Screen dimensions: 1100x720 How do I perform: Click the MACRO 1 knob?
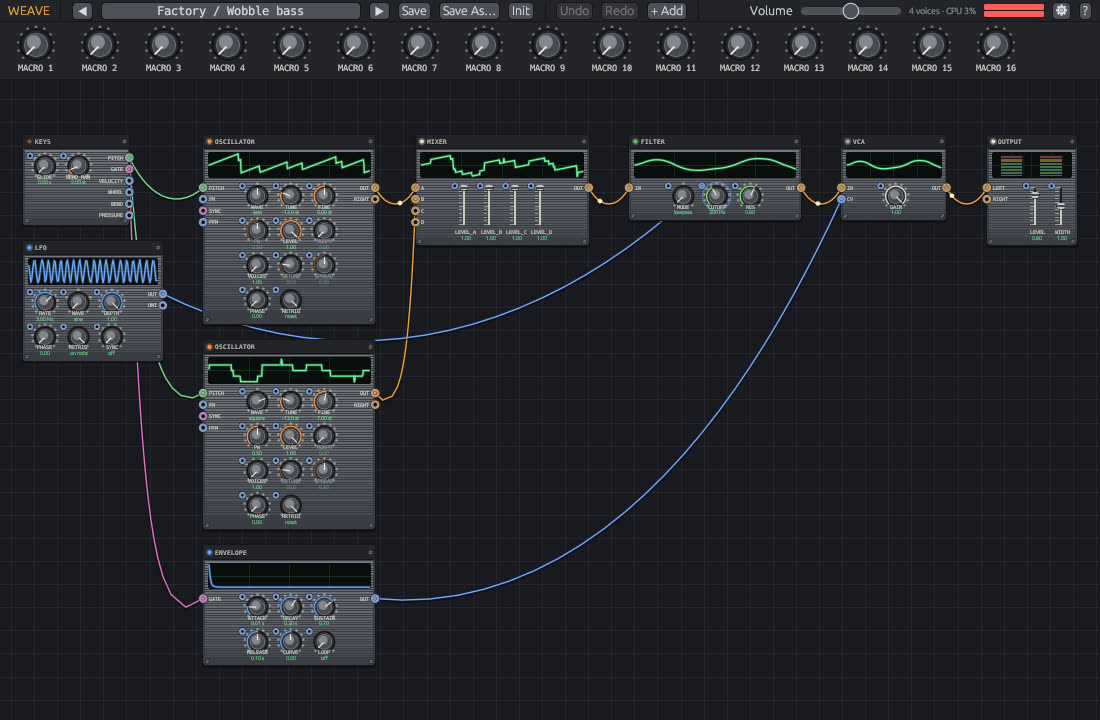click(35, 45)
